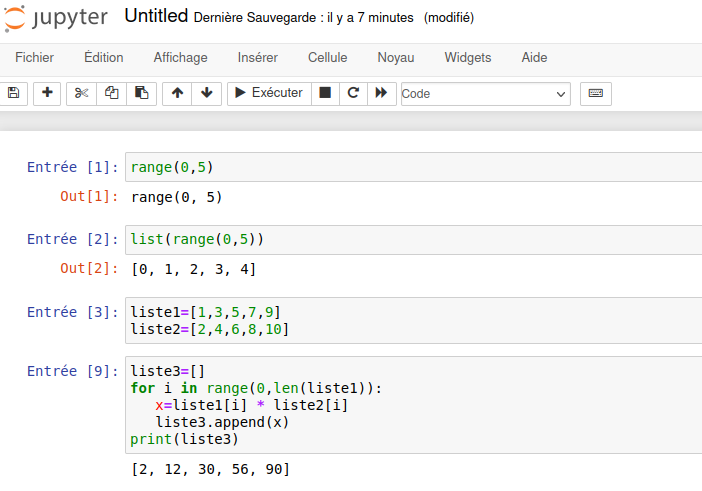Open the Cellule menu
Image resolution: width=702 pixels, height=491 pixels.
coord(328,58)
